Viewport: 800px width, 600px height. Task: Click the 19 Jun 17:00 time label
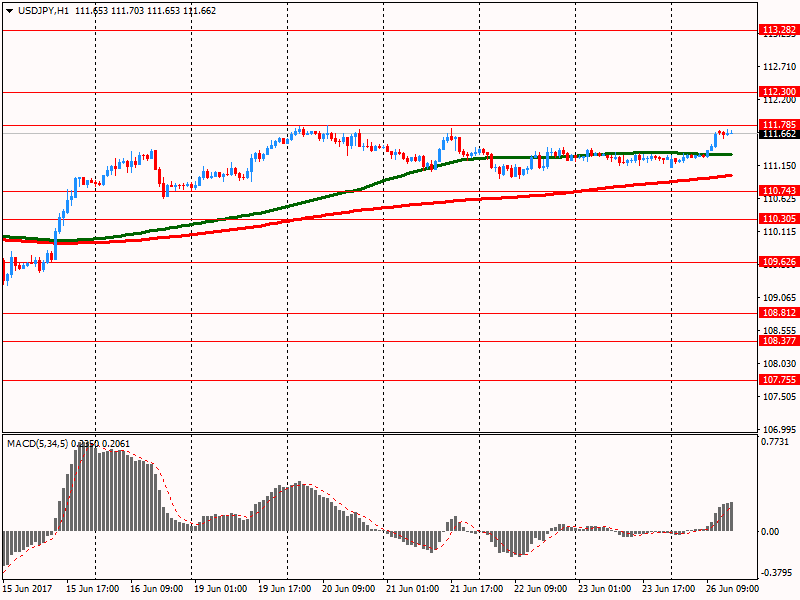click(x=285, y=589)
